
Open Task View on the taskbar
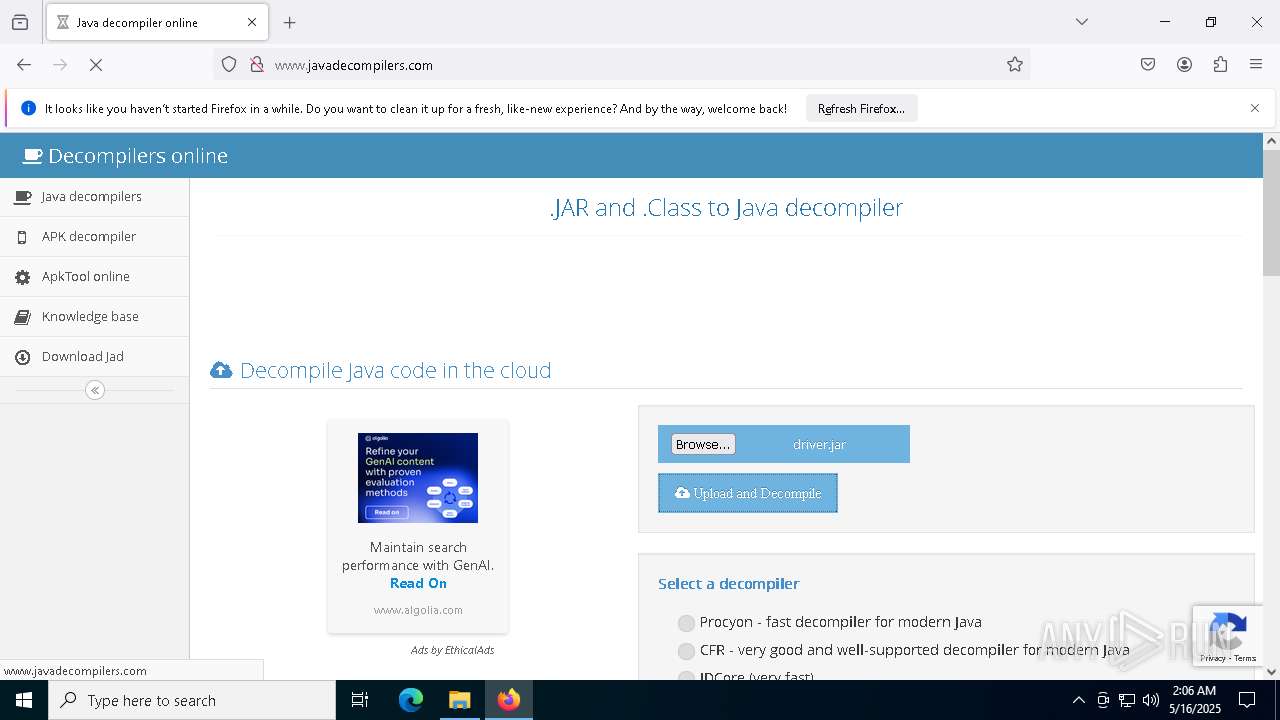[x=360, y=700]
